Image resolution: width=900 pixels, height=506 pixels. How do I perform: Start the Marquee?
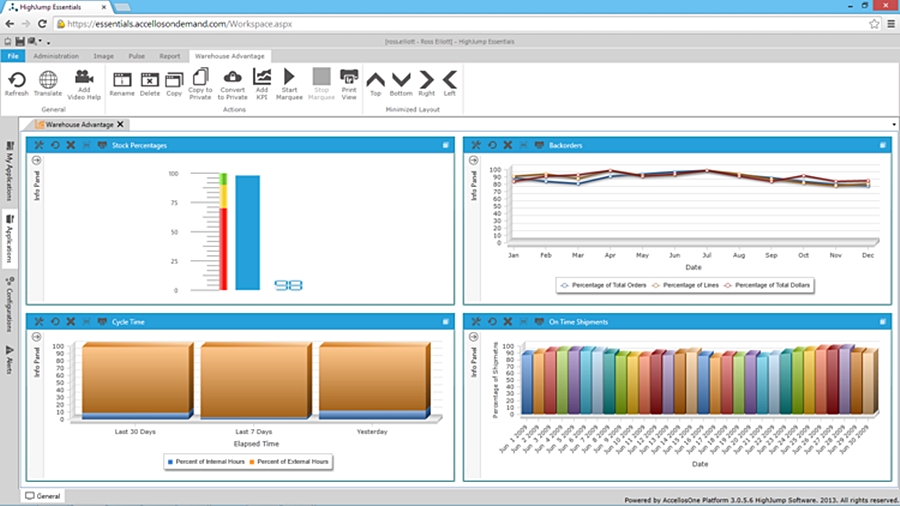(x=289, y=85)
